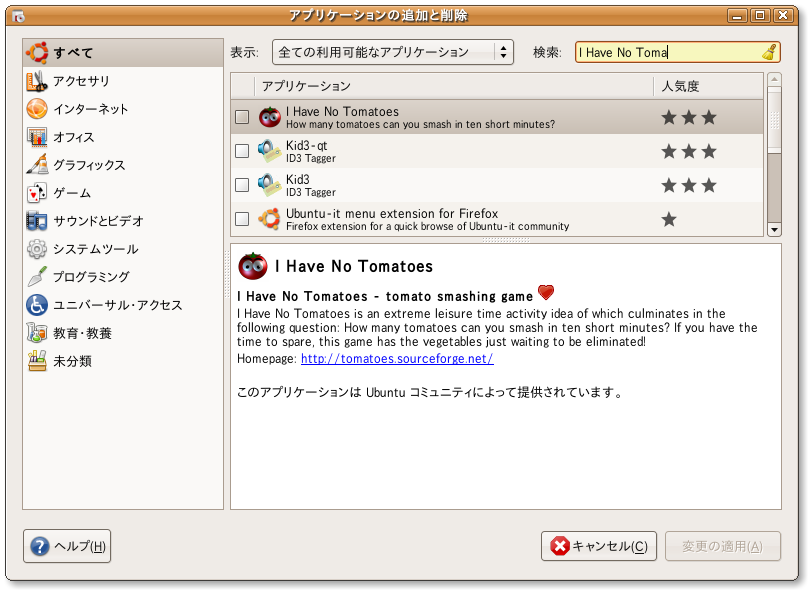Open the 表示 dropdown showing 全ての利用可能なアプリケーション
This screenshot has width=808, height=590.
click(393, 52)
